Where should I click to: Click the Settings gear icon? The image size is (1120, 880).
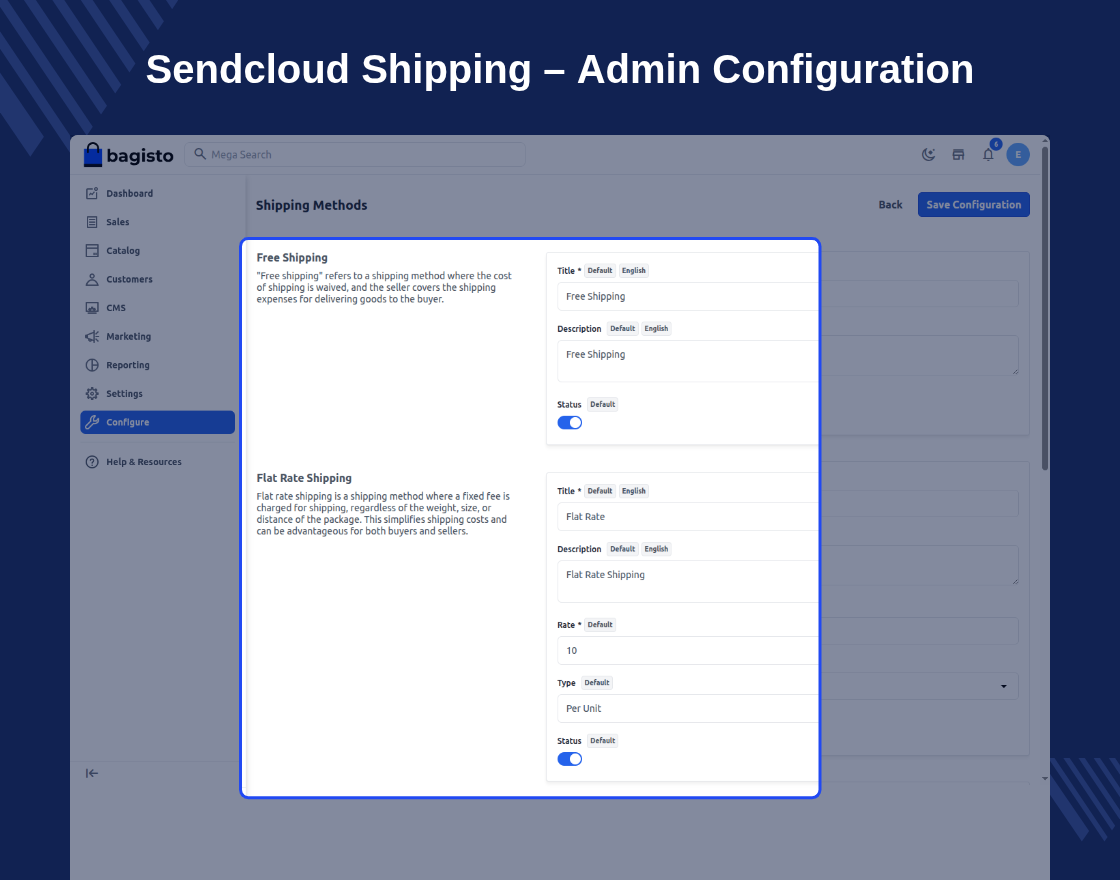coord(92,394)
